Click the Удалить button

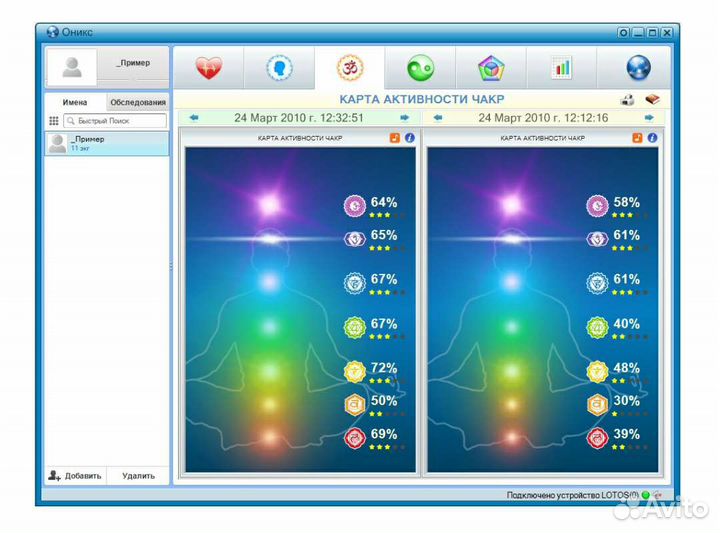point(138,476)
